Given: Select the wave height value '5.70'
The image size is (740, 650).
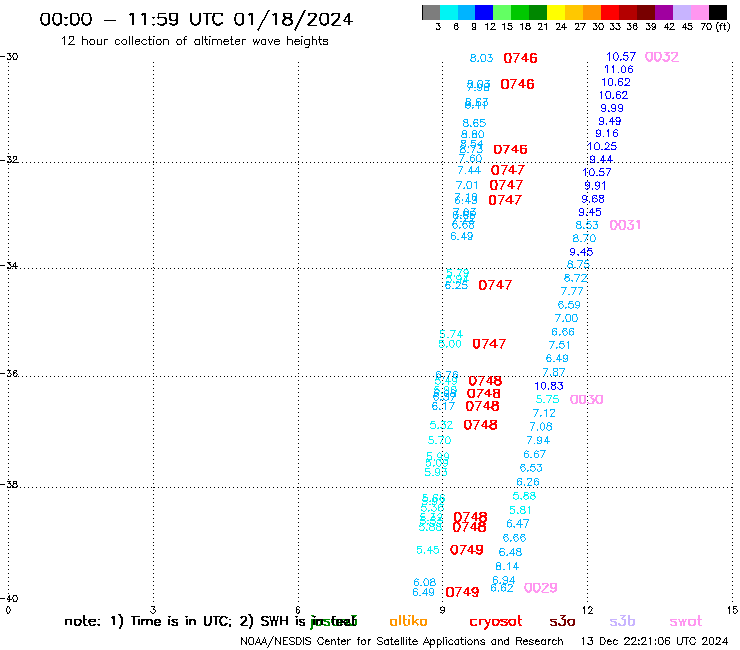Looking at the screenshot, I should pos(439,440).
